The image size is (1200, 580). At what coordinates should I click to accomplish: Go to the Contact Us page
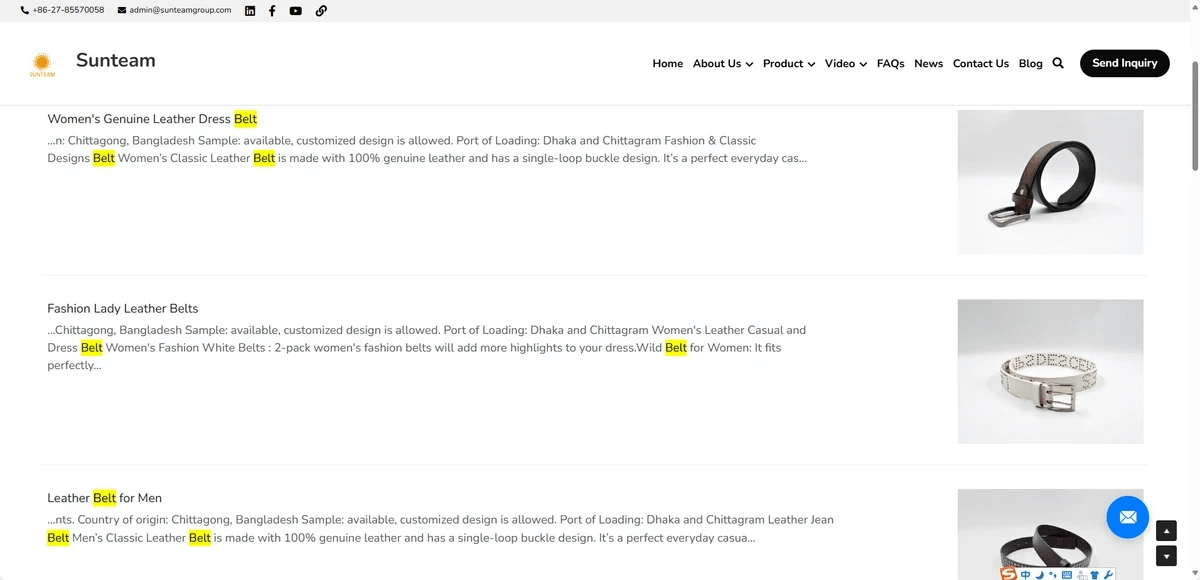981,63
